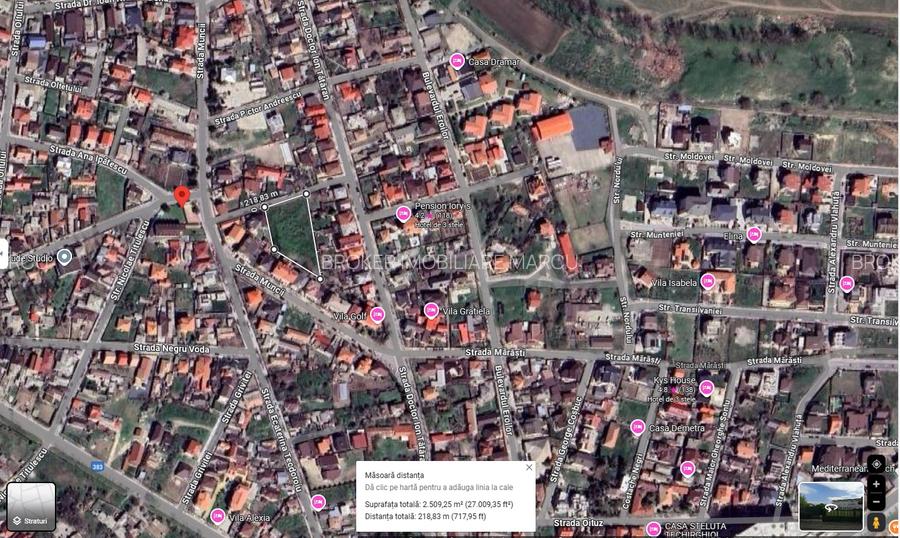This screenshot has width=900, height=538.
Task: Open the Kys House hotel marker
Action: coord(706,387)
